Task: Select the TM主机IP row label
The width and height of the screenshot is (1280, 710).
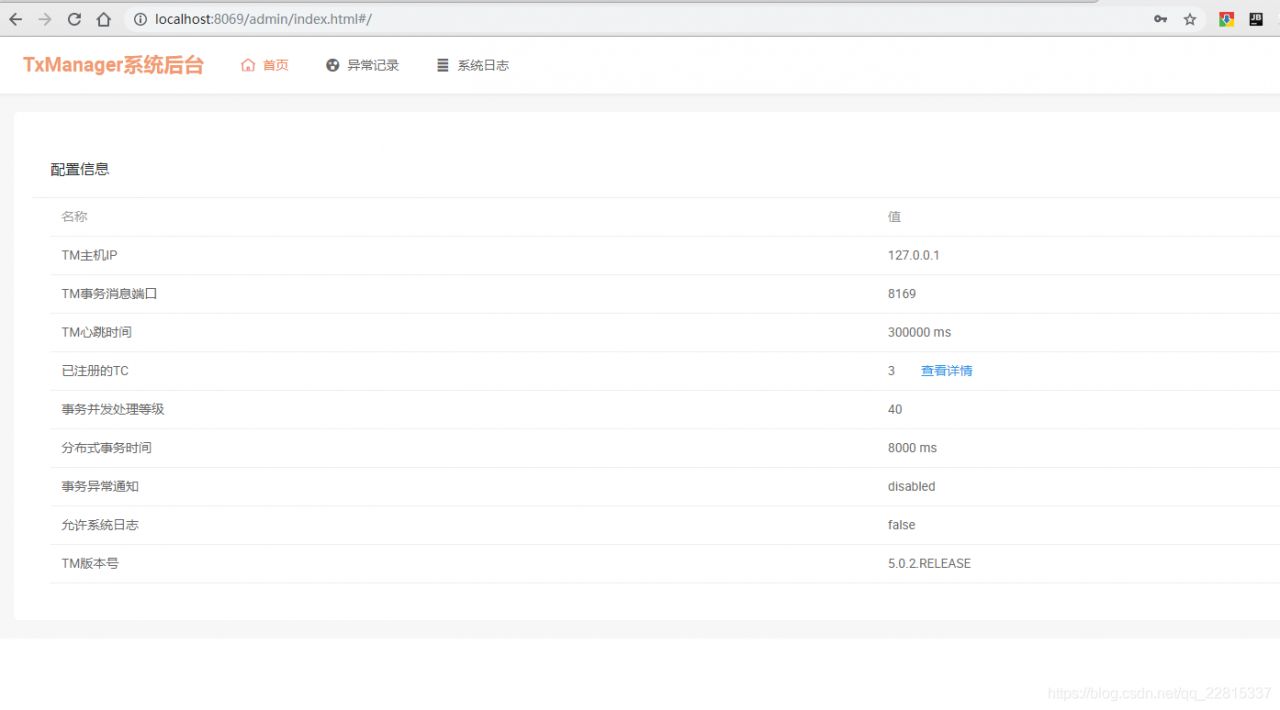Action: click(x=90, y=255)
